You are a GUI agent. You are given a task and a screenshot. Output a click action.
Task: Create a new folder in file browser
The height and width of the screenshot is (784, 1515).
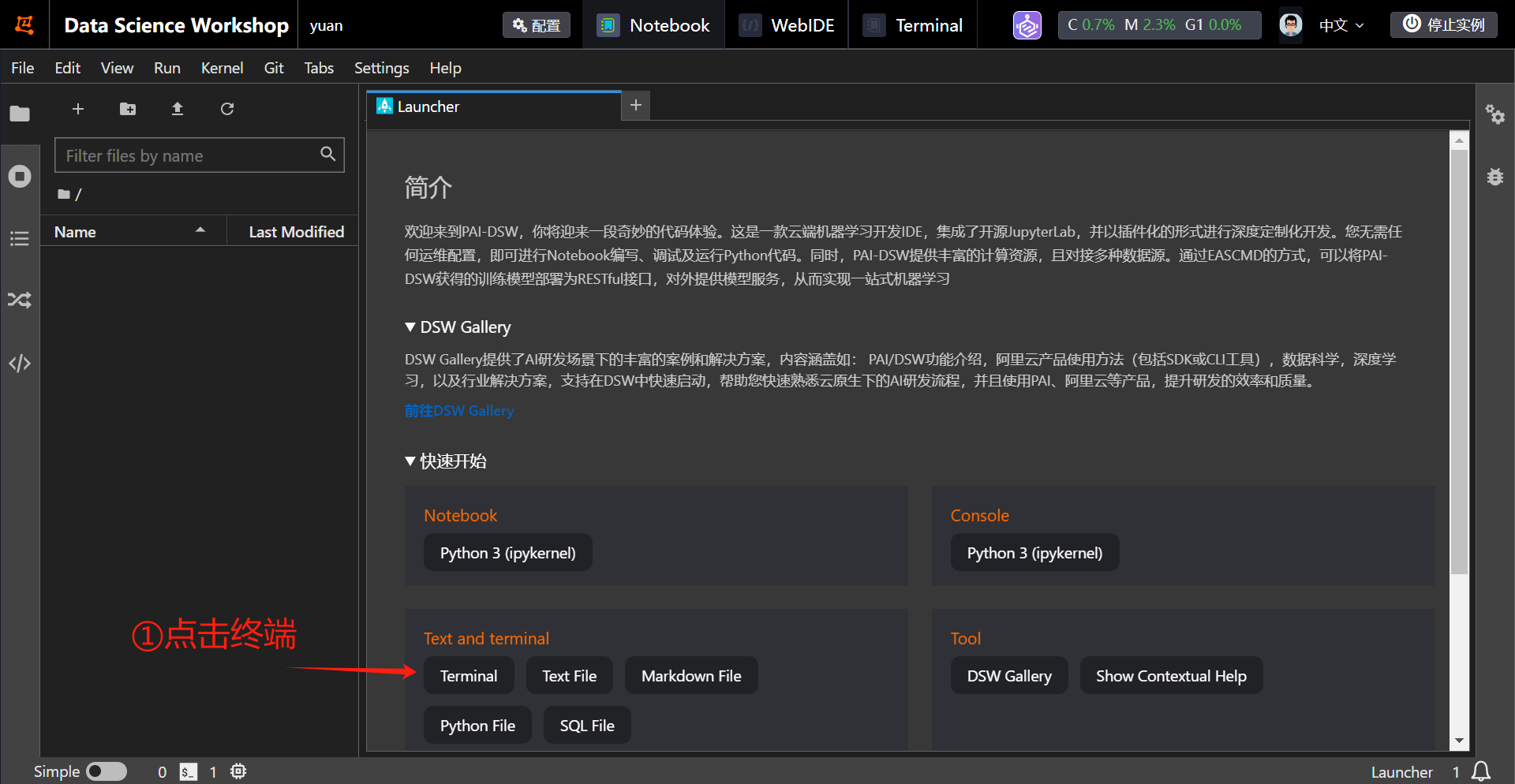coord(128,109)
